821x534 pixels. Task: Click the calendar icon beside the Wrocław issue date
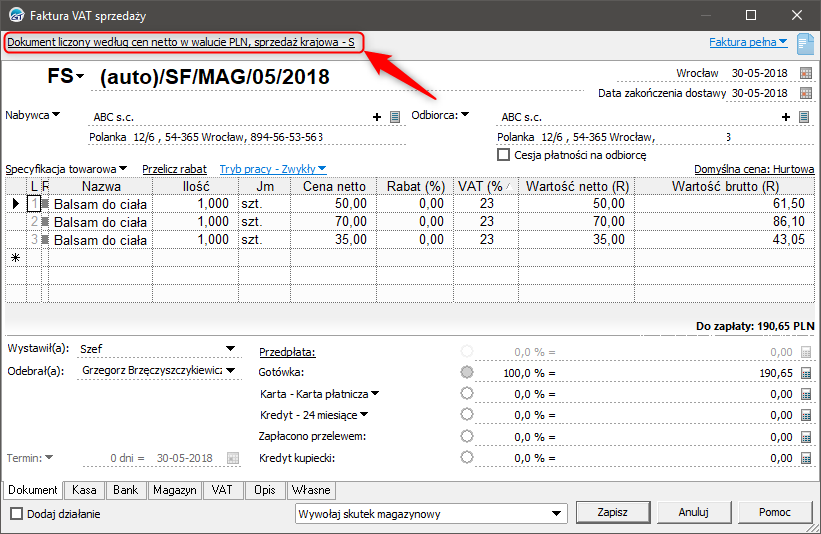(x=806, y=74)
